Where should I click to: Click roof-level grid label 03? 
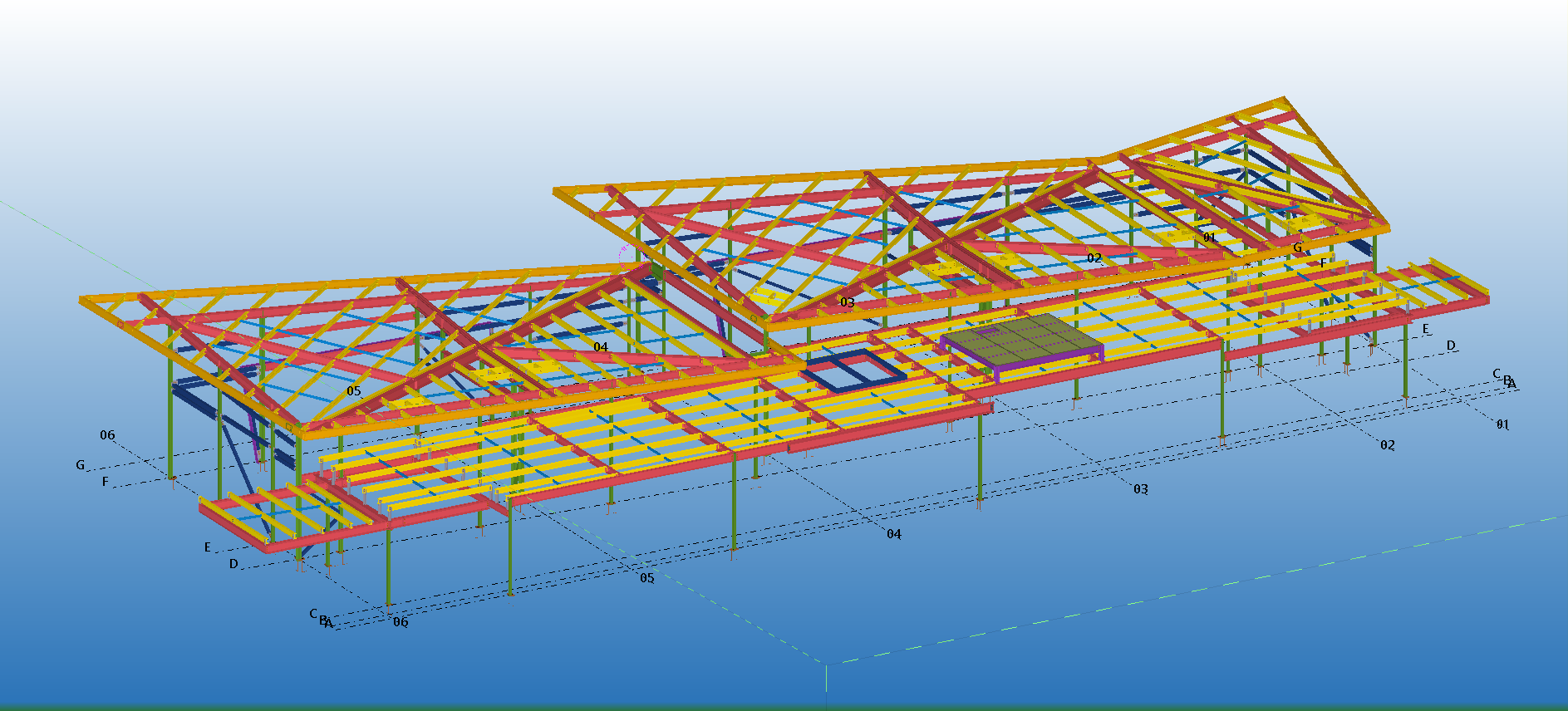pos(848,302)
